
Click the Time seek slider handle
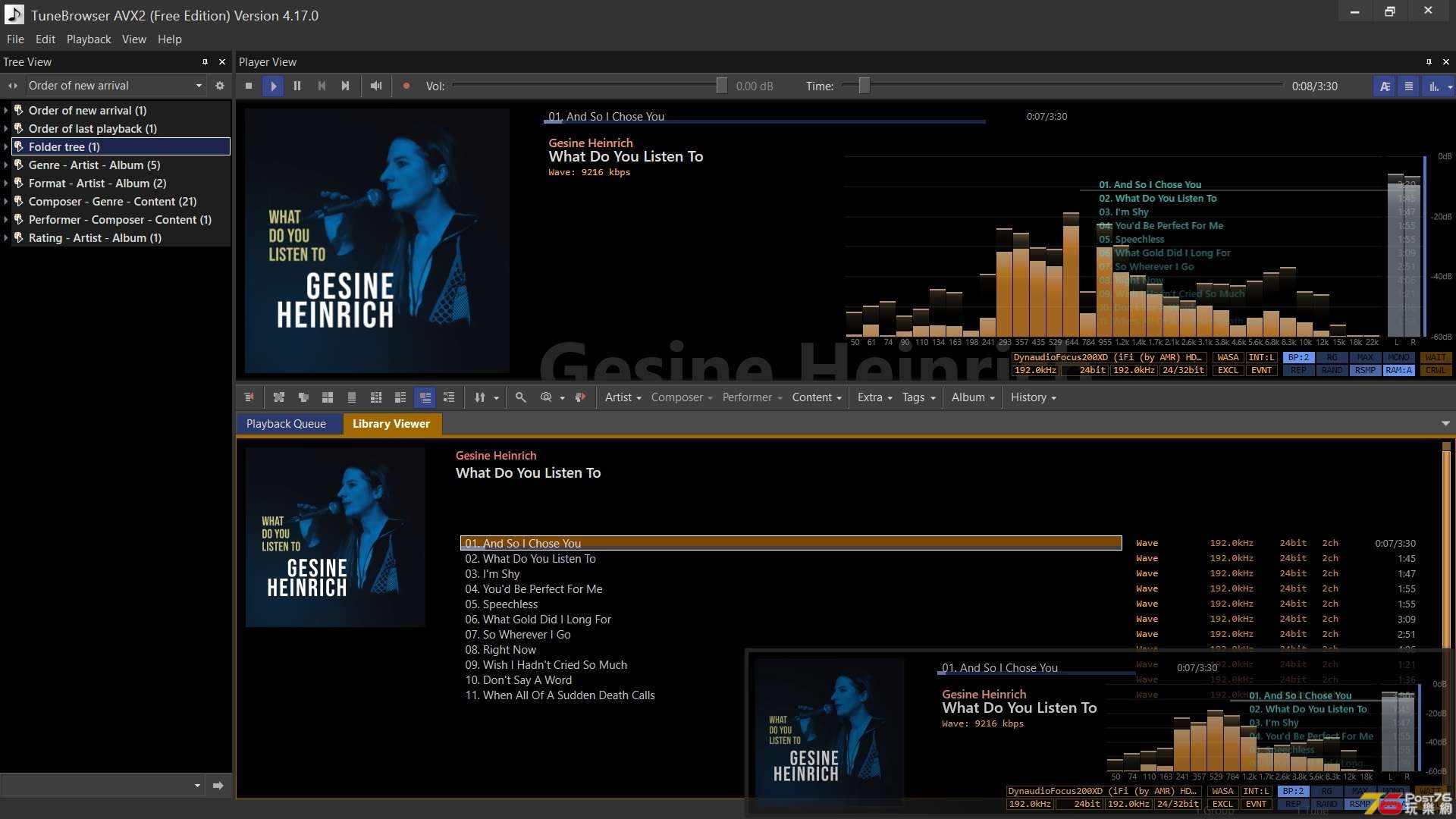click(x=864, y=86)
